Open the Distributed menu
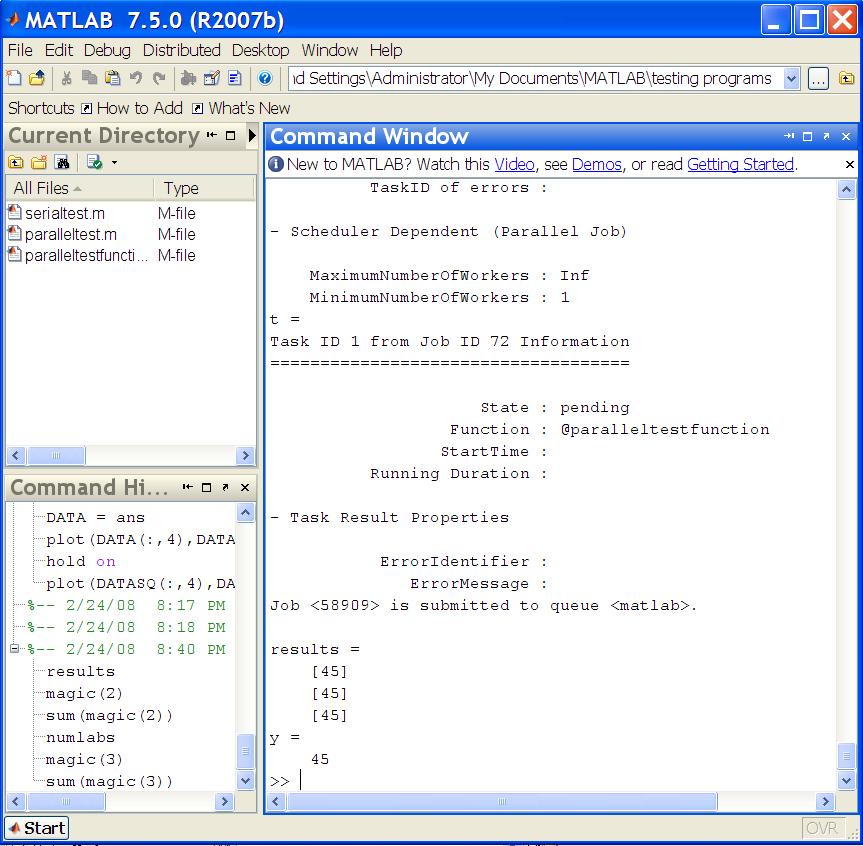This screenshot has width=863, height=846. pos(181,50)
